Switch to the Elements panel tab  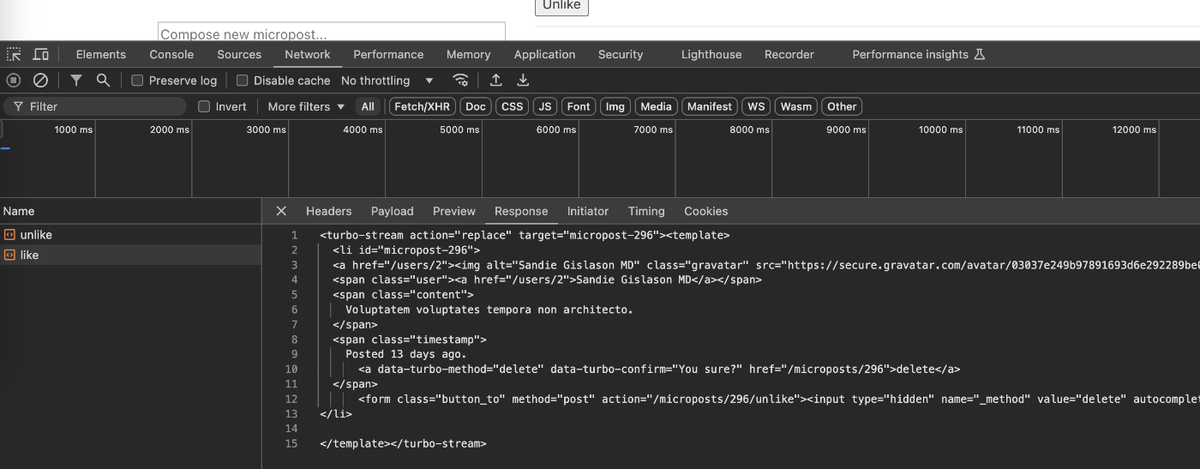pos(101,55)
